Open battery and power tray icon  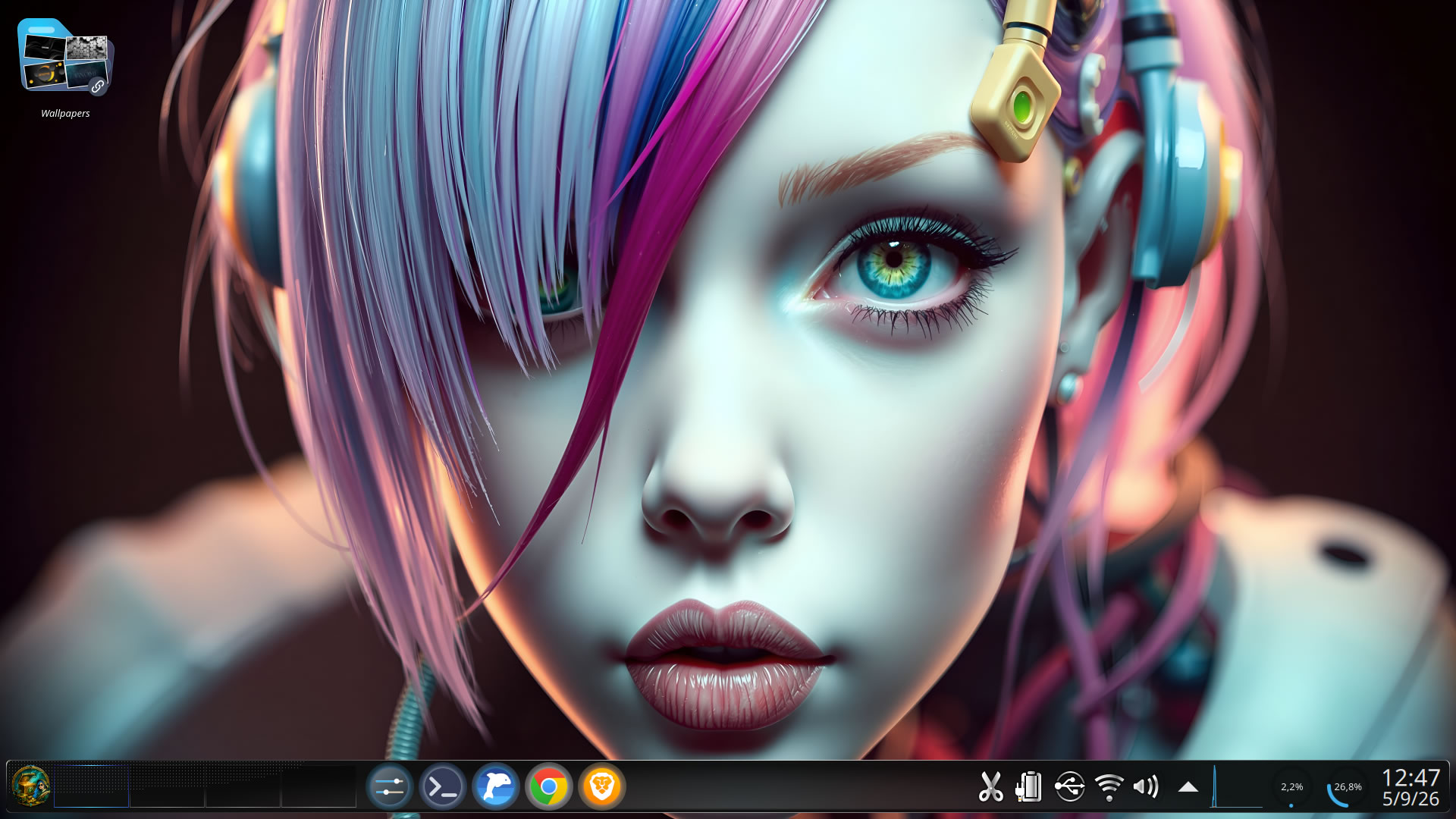[x=1029, y=786]
